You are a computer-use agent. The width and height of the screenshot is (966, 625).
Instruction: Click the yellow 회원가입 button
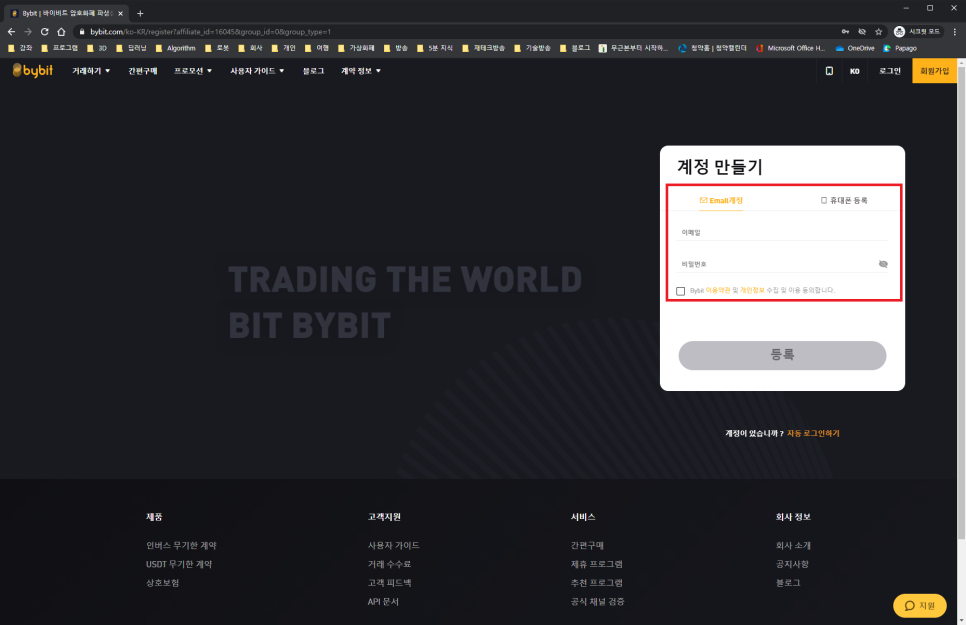(x=934, y=71)
